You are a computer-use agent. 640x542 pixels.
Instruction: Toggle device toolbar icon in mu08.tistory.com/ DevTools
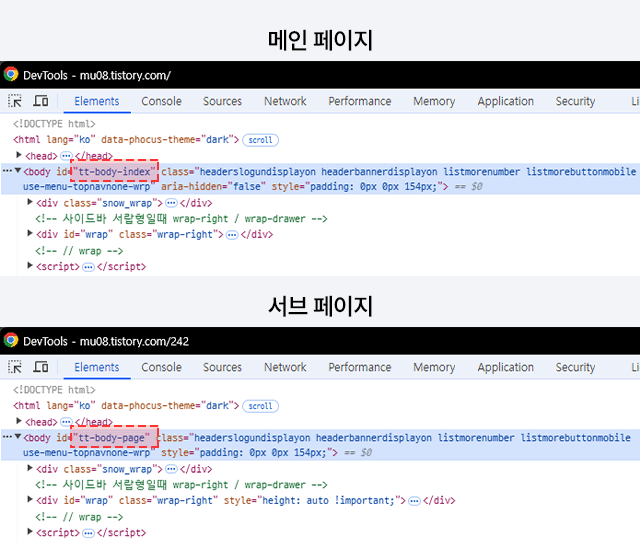40,101
